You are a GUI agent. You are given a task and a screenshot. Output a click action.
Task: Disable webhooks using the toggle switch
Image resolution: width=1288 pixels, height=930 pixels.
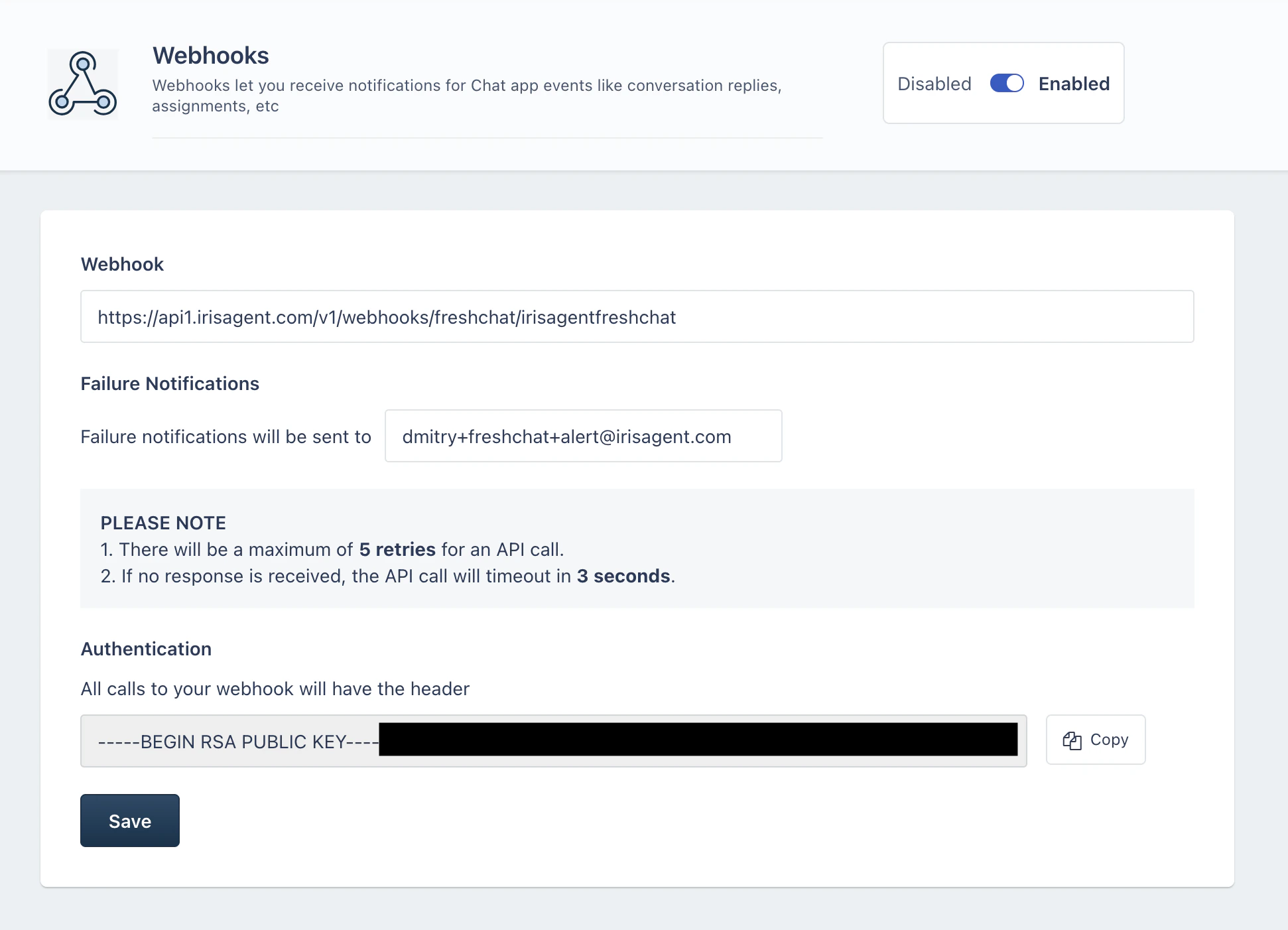tap(1006, 84)
